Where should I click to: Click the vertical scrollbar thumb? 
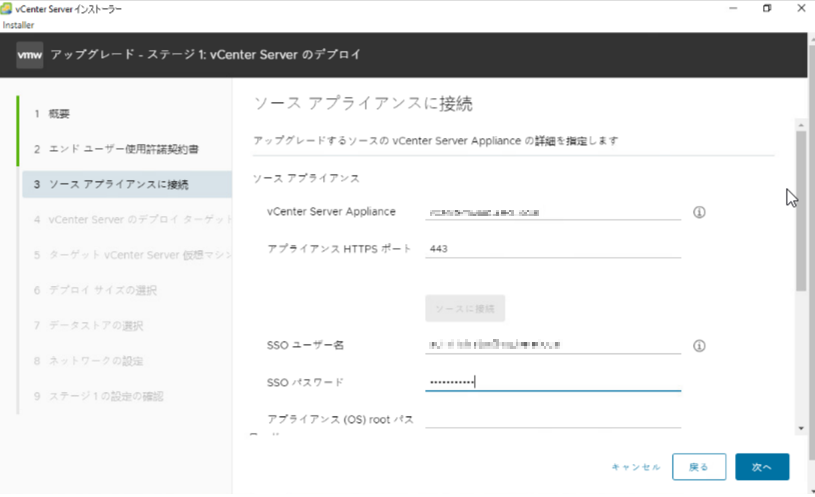tap(799, 210)
